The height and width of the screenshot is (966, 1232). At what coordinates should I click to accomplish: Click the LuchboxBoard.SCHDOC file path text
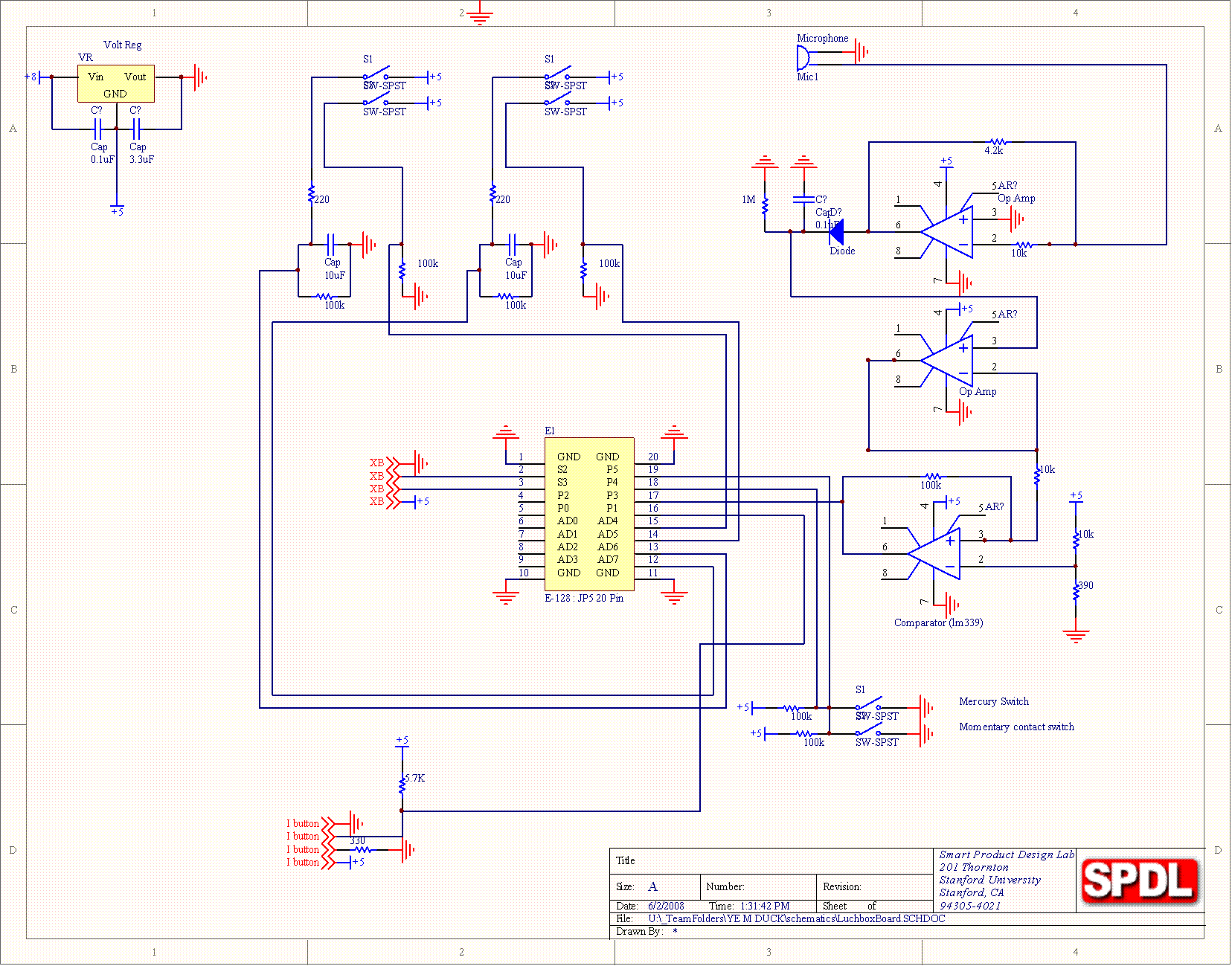(796, 918)
